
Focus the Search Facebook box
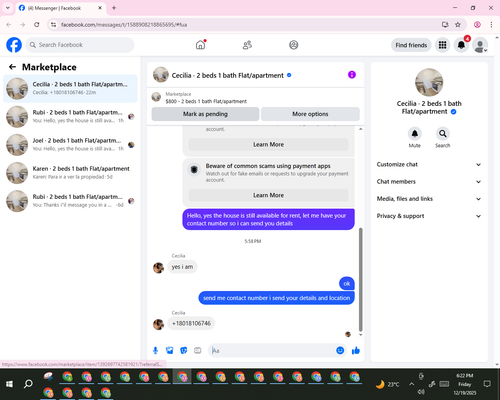80,45
